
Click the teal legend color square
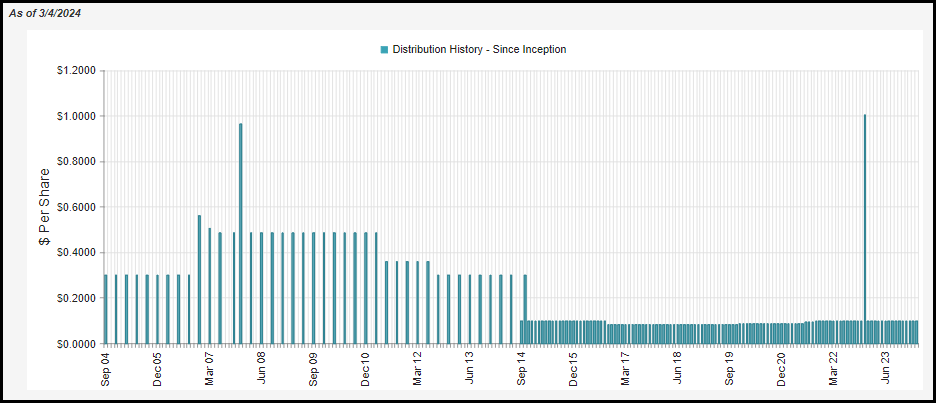(384, 50)
